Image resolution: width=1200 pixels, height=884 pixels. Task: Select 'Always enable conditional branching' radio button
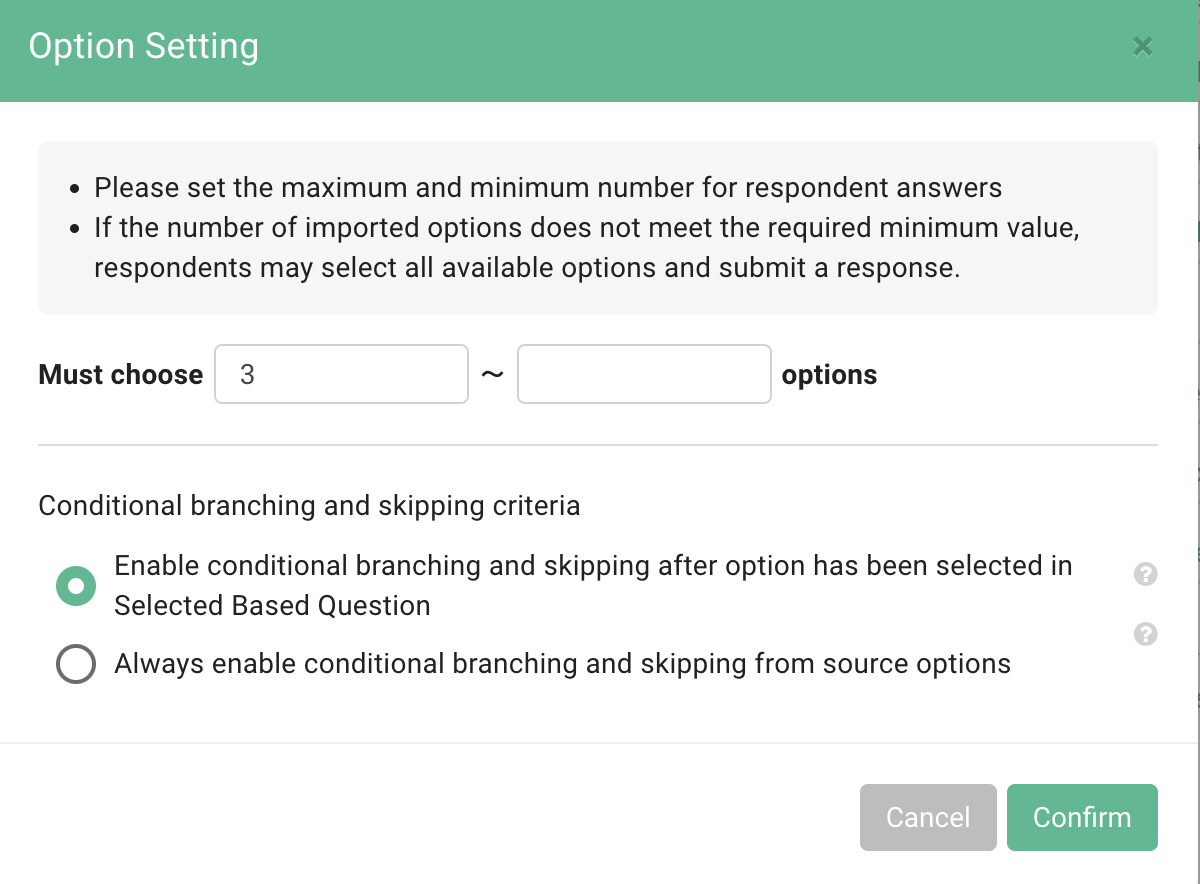point(76,664)
